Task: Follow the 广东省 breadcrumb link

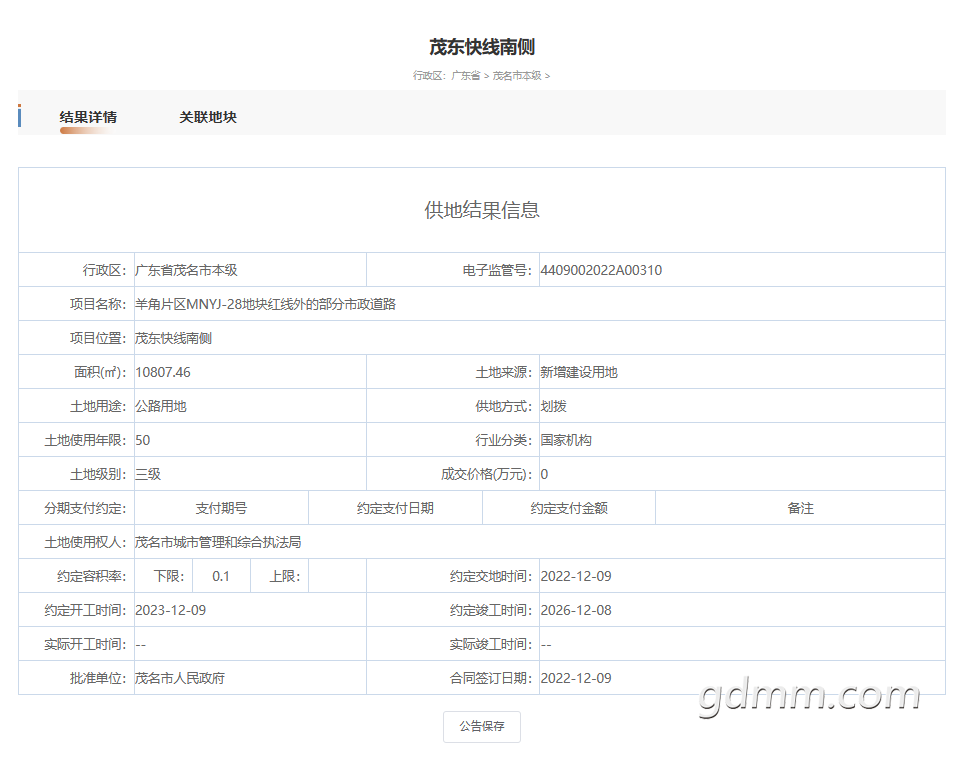Action: 465,75
